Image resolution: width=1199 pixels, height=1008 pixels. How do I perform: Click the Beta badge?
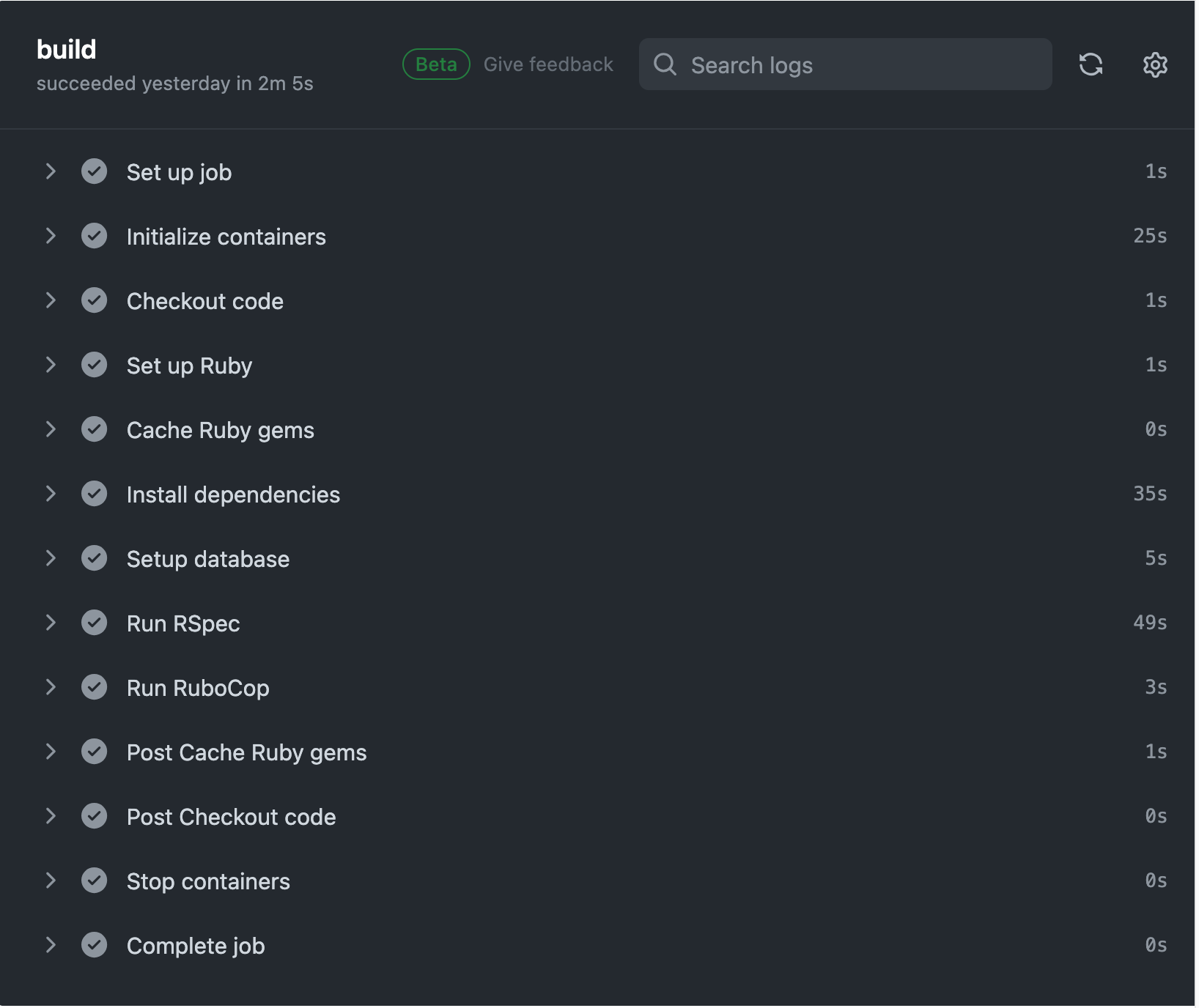pyautogui.click(x=436, y=64)
